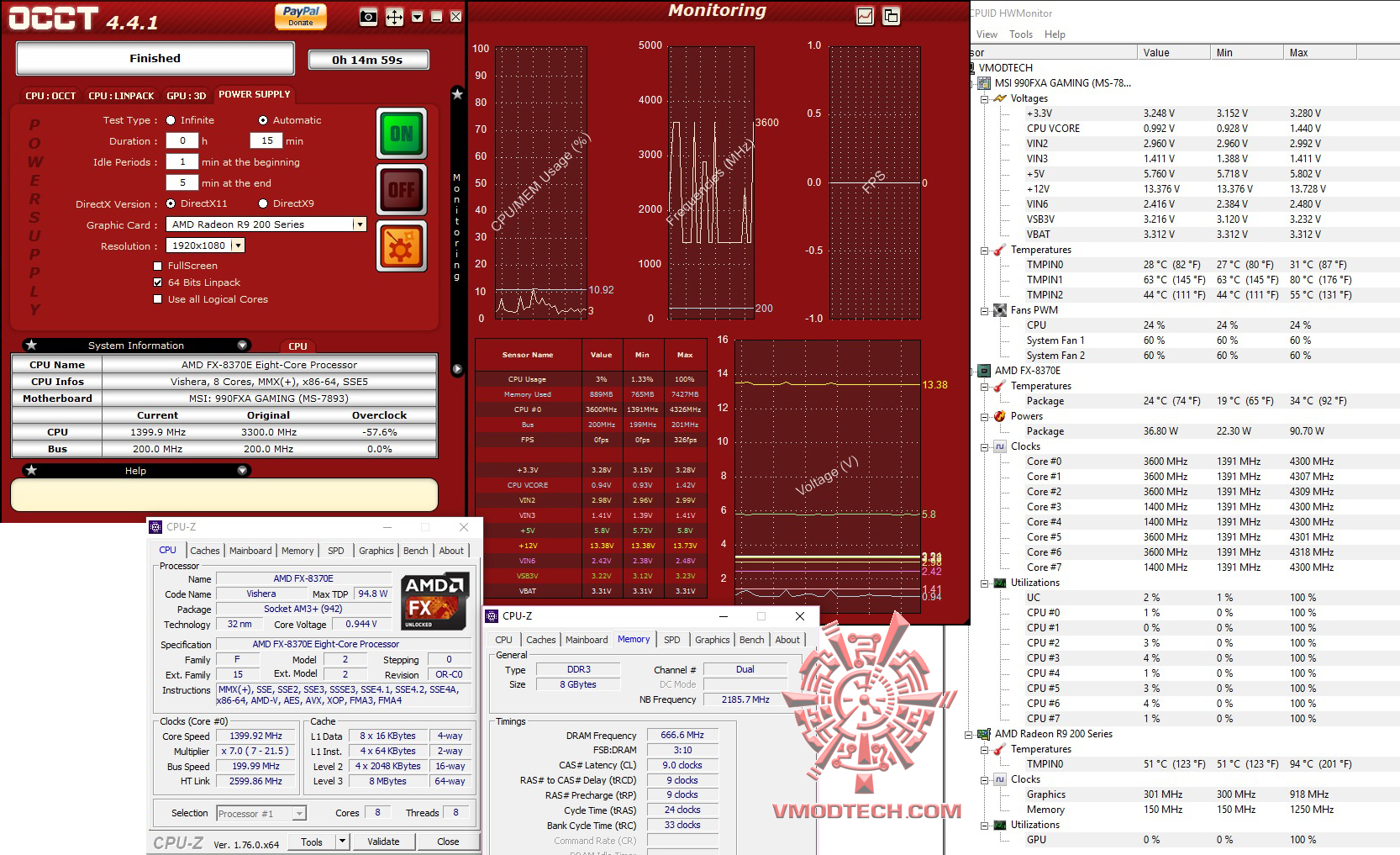Open the down-arrow menu in OCCT title bar
1400x855 pixels.
(417, 17)
